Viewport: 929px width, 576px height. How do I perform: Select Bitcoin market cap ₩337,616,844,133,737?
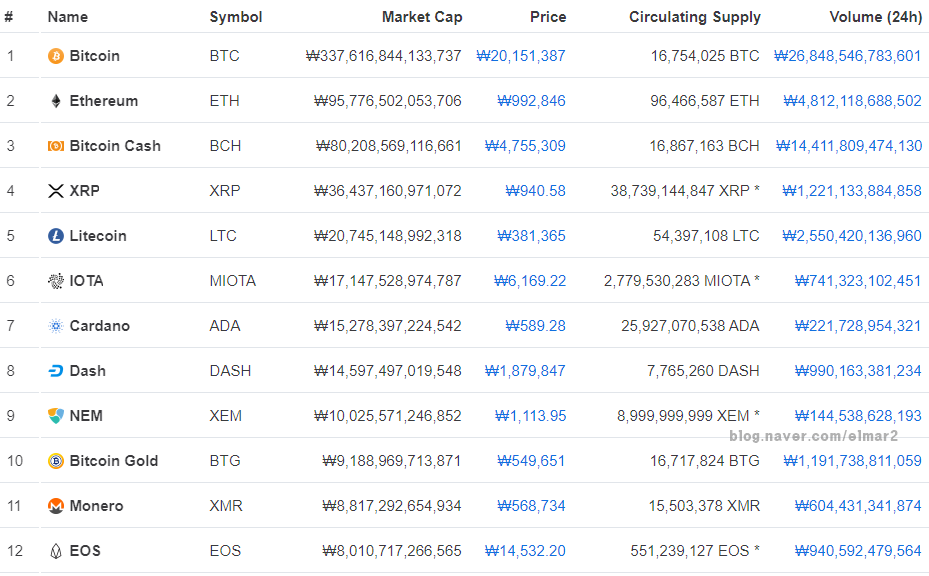(383, 56)
